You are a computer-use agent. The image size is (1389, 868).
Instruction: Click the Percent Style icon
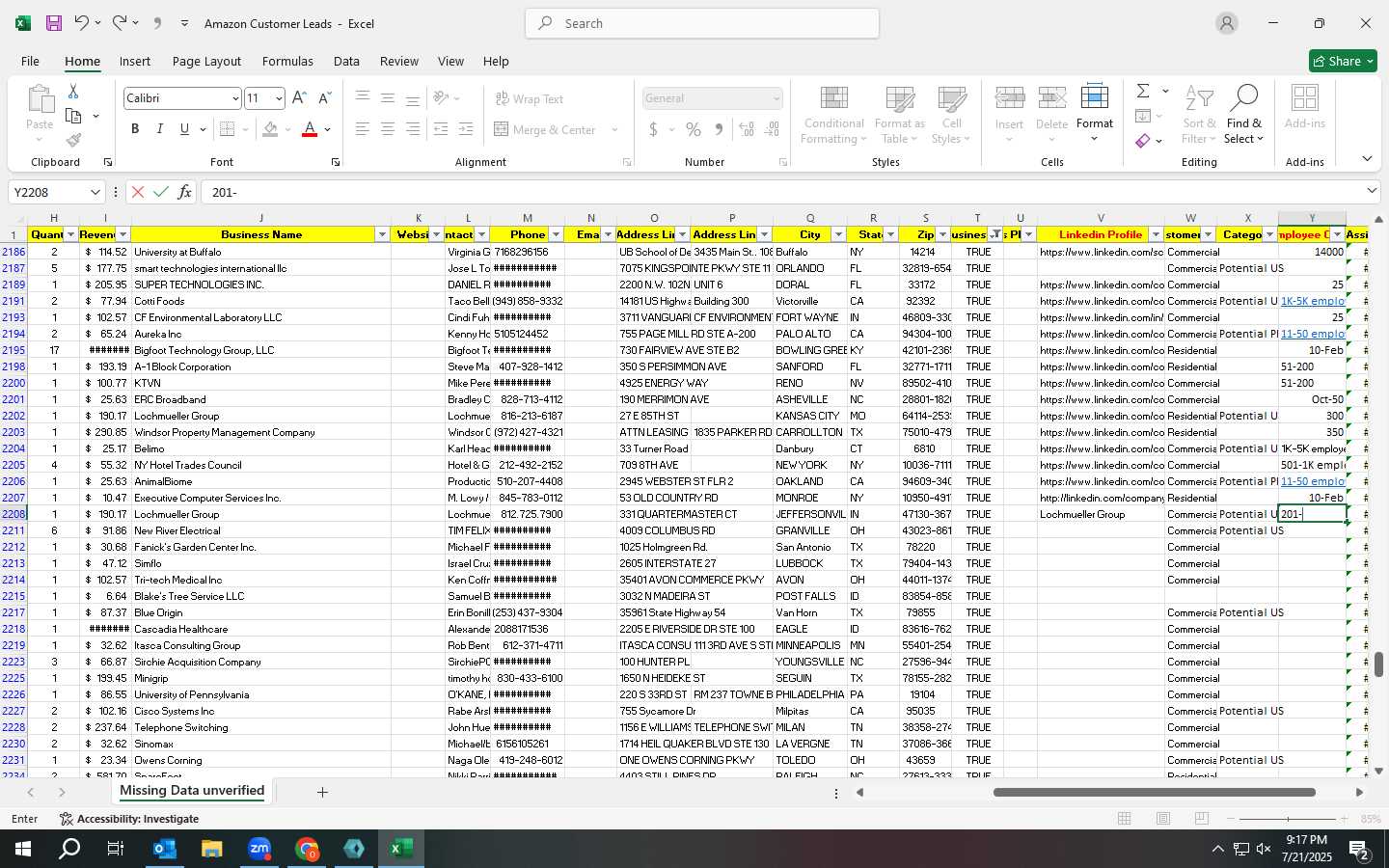pos(694,129)
